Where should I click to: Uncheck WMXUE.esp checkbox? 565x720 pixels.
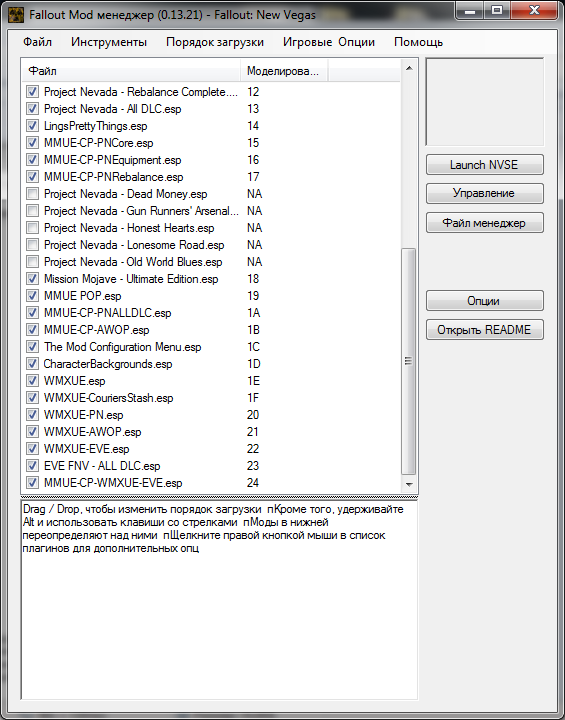pyautogui.click(x=32, y=381)
